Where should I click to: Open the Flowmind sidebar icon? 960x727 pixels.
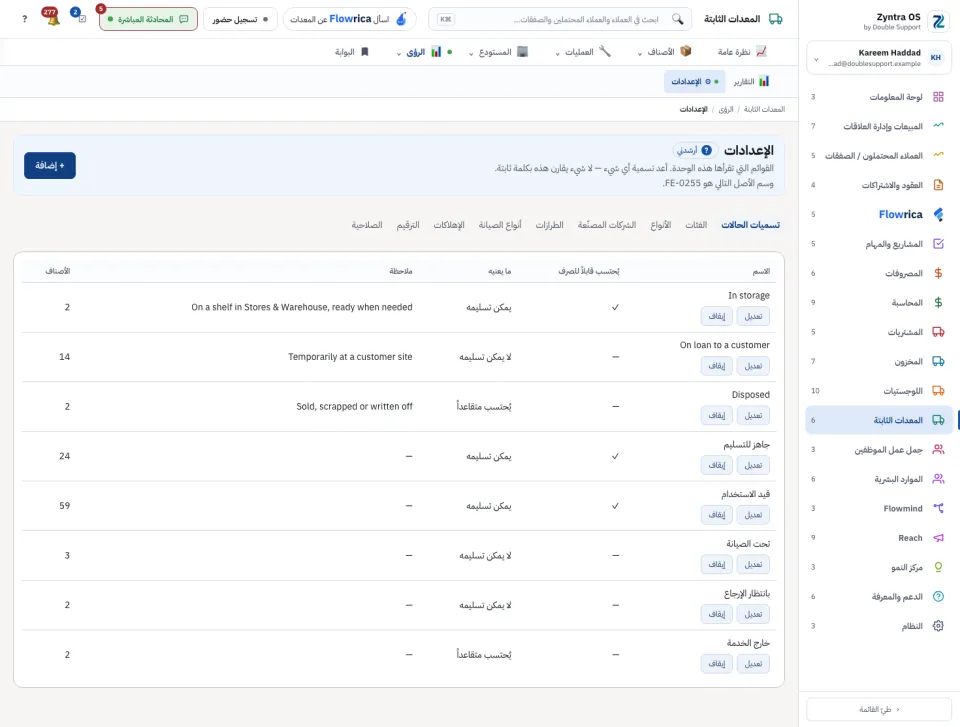pos(938,508)
